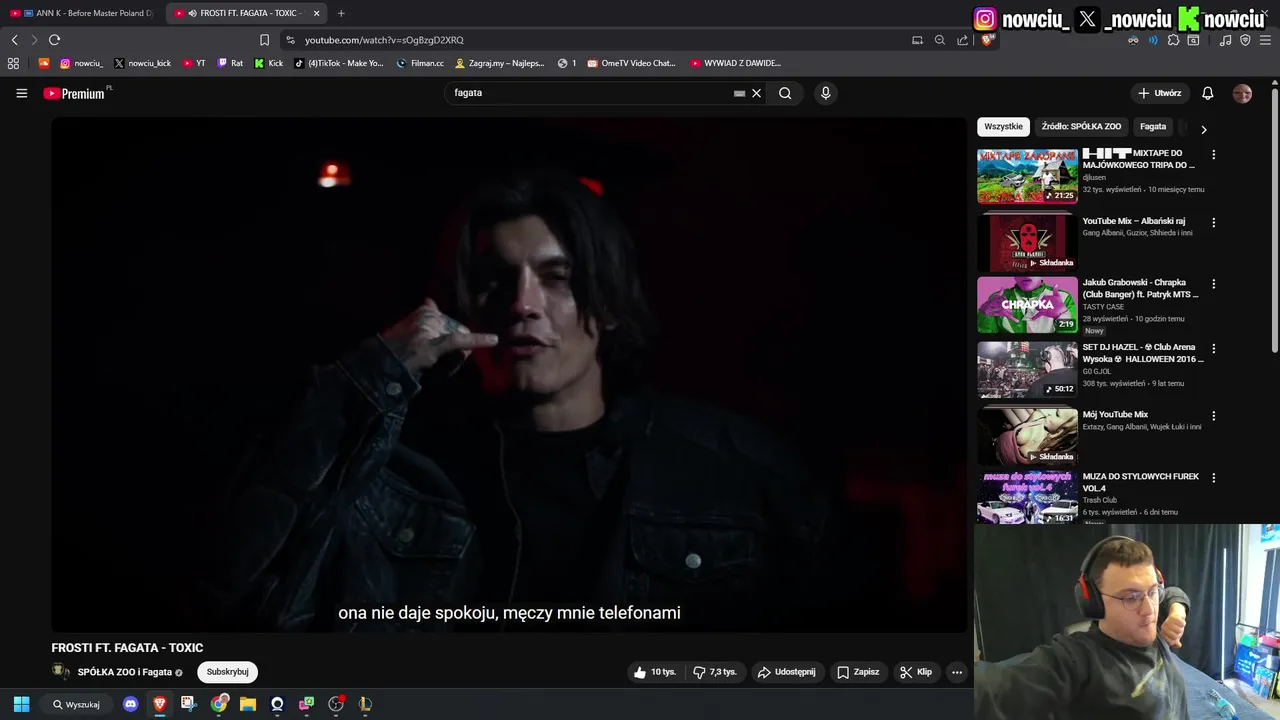Subscribe with the Subskrybuj button
The width and height of the screenshot is (1280, 720).
(228, 672)
